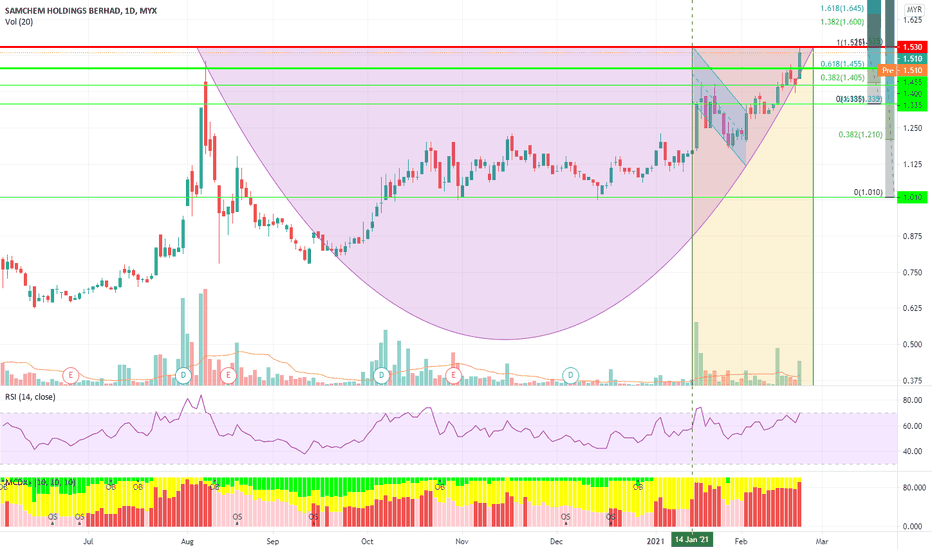Click the 0.750 price axis tick
Image resolution: width=932 pixels, height=550 pixels.
(x=912, y=273)
